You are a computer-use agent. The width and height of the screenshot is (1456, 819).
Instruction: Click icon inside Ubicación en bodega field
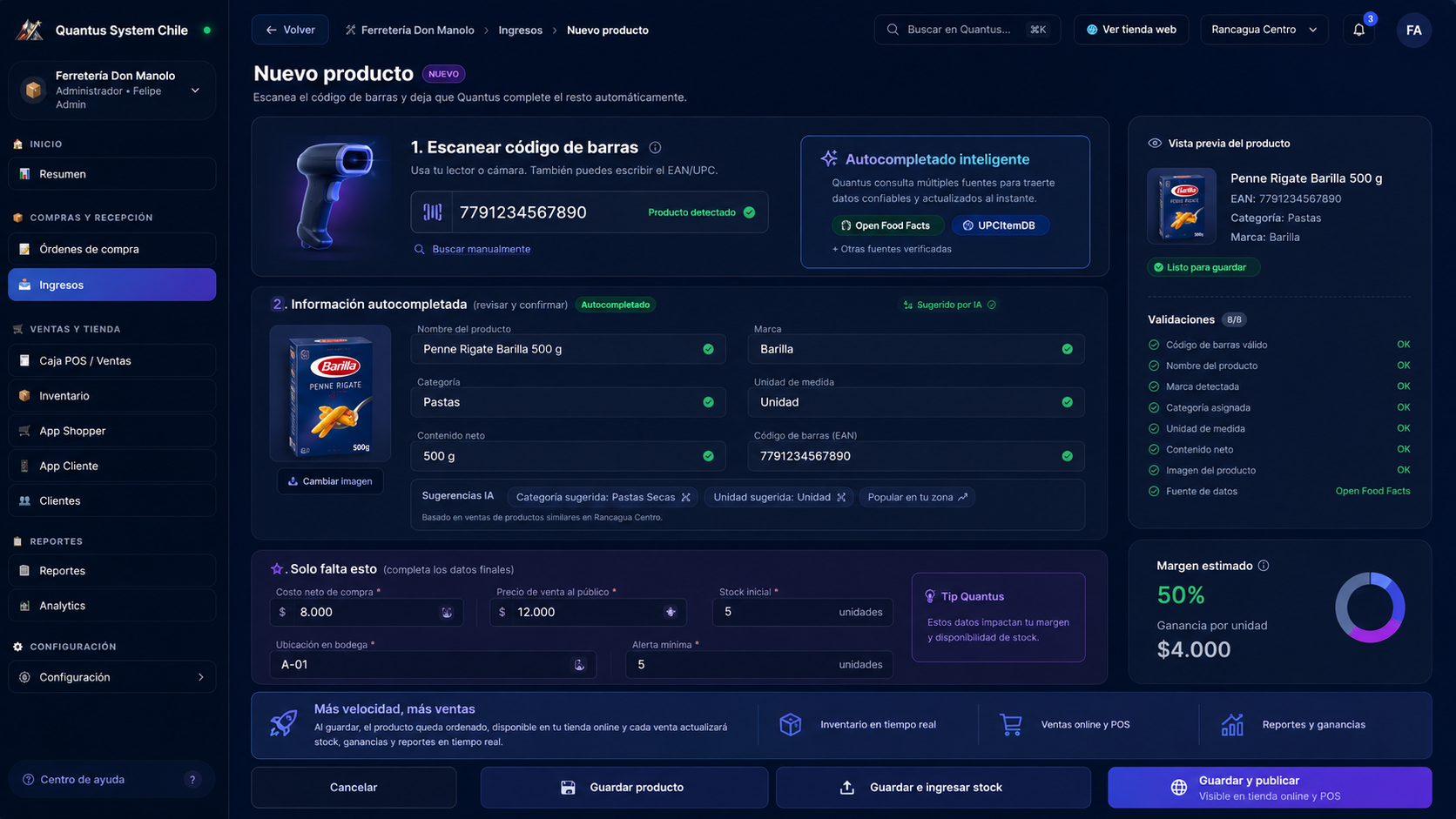click(x=579, y=665)
